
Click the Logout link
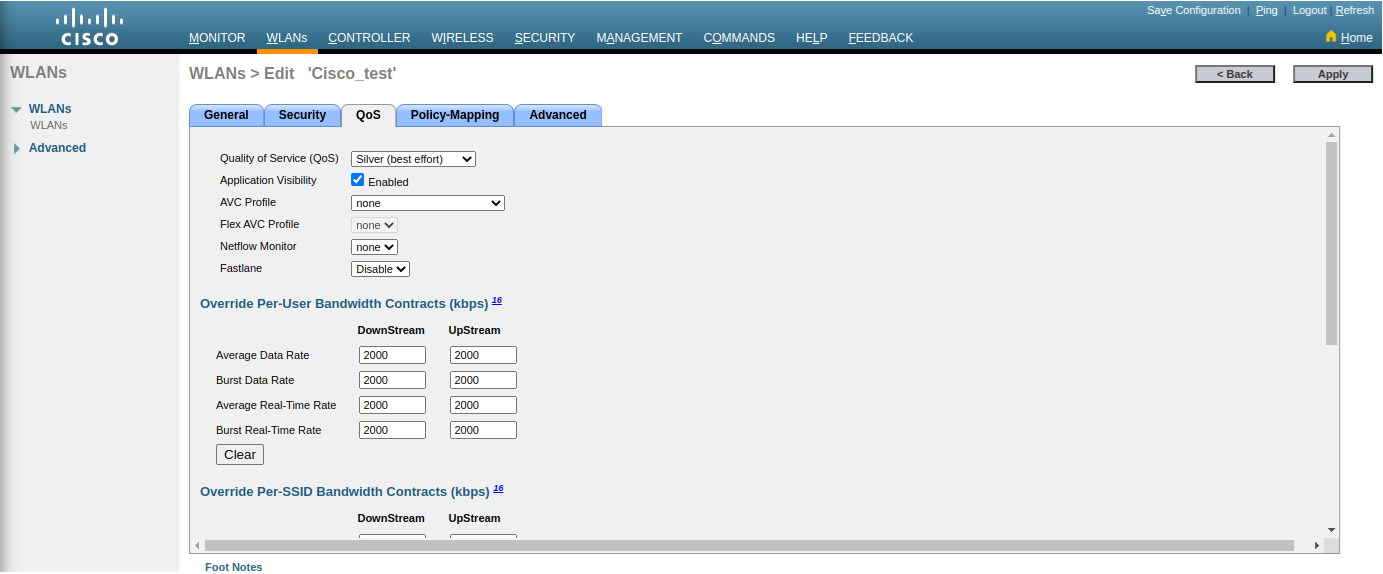tap(1310, 10)
